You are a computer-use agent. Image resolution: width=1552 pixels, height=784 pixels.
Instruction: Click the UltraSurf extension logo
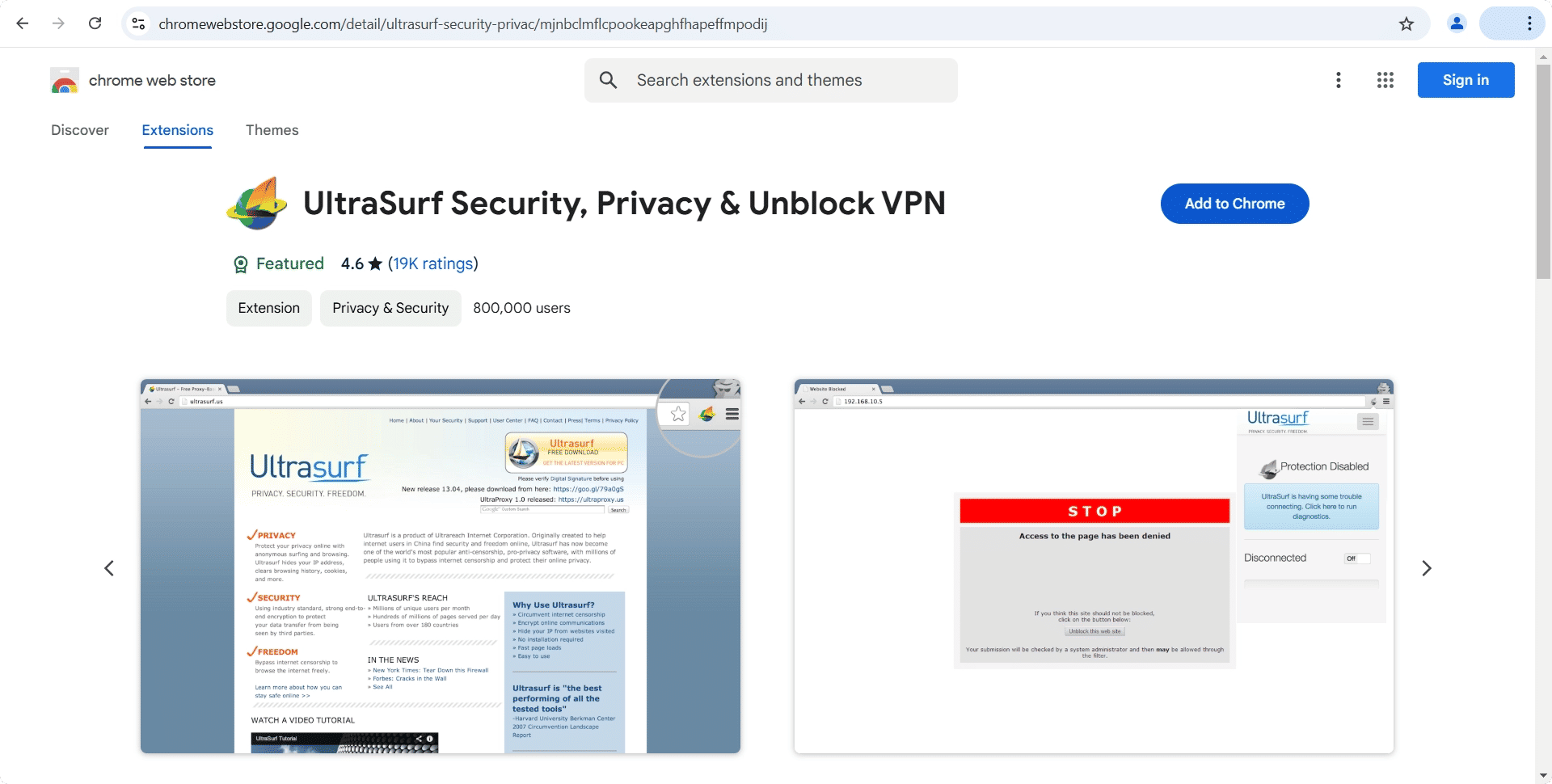pos(257,204)
